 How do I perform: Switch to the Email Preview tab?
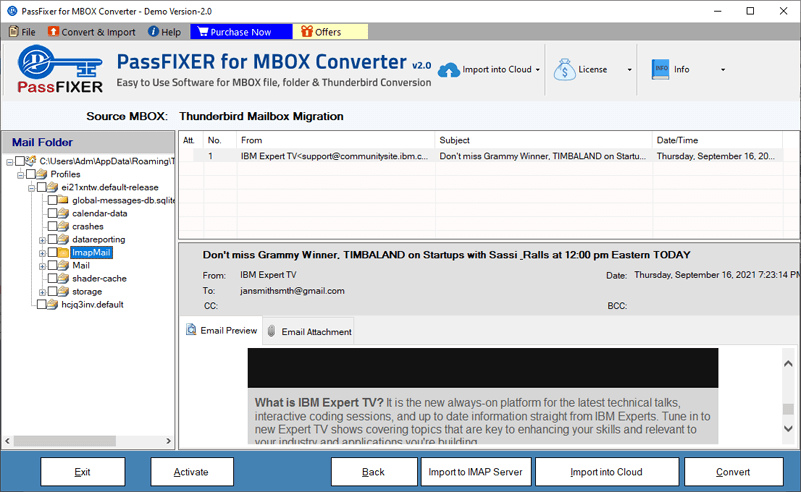222,331
